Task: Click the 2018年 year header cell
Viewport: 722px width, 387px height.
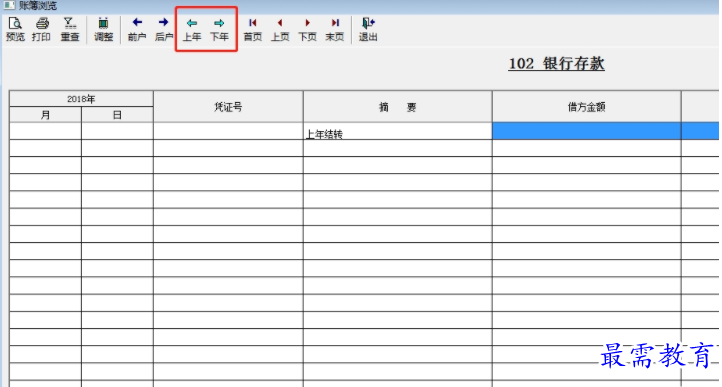Action: coord(82,99)
